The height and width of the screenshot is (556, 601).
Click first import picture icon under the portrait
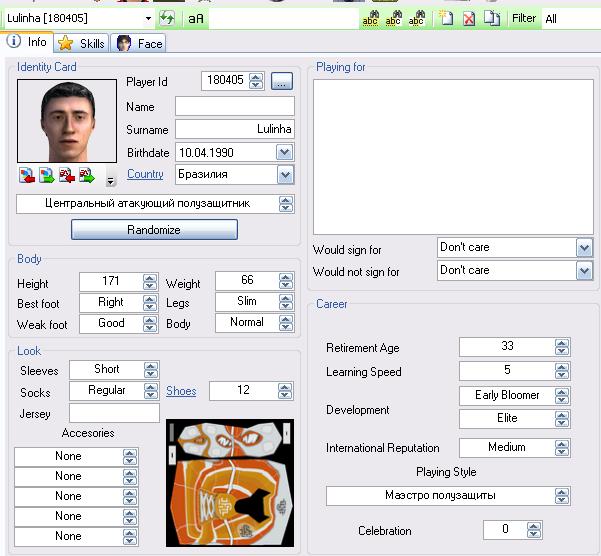coord(27,175)
